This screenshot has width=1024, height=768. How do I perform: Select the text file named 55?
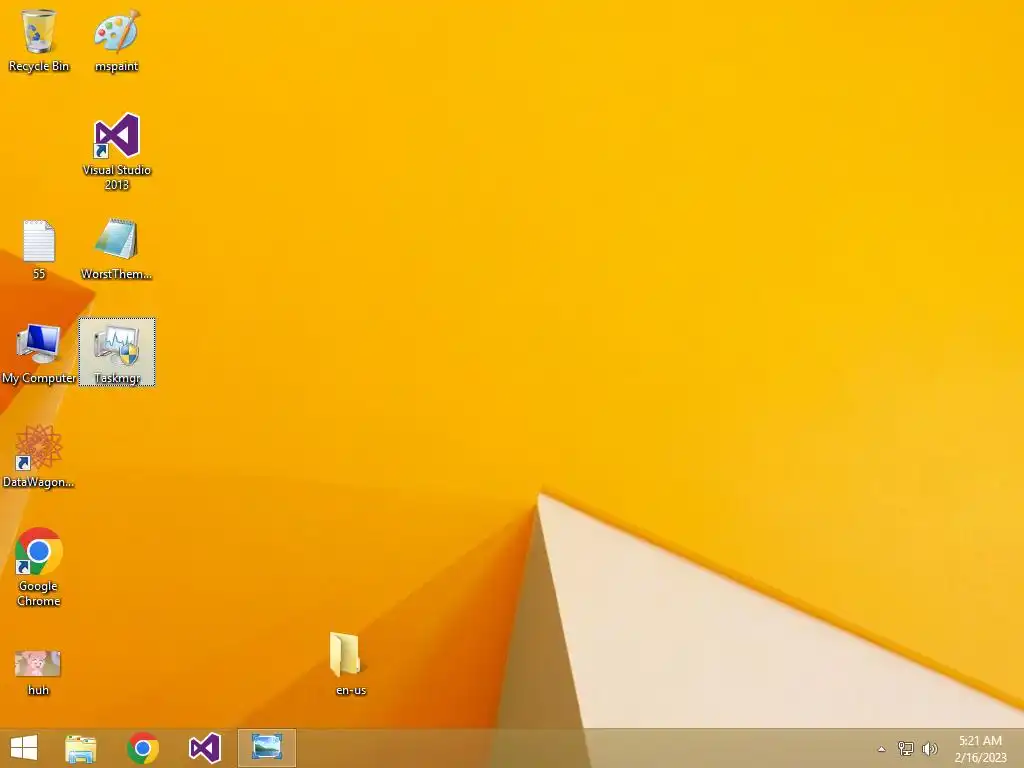point(39,249)
